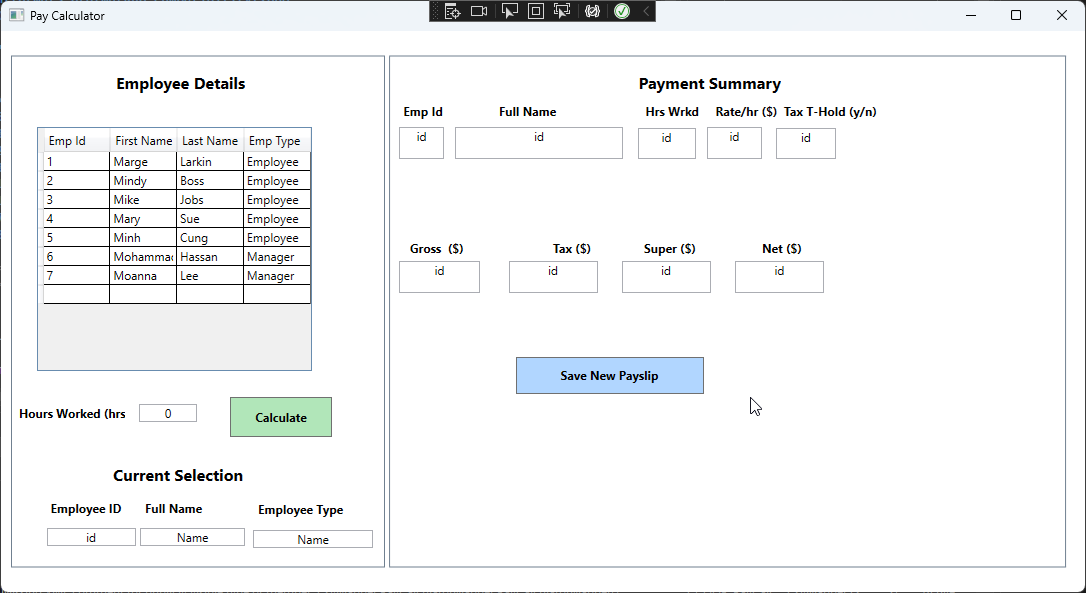Click the Pay Calculator window icon

(x=16, y=15)
